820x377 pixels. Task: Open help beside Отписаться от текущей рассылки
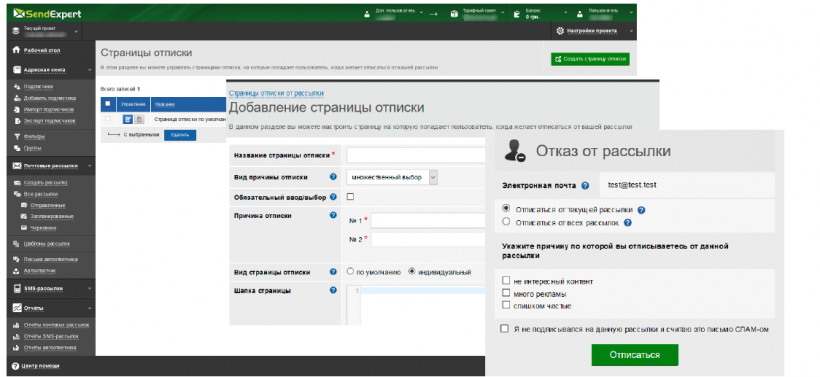[x=641, y=210]
